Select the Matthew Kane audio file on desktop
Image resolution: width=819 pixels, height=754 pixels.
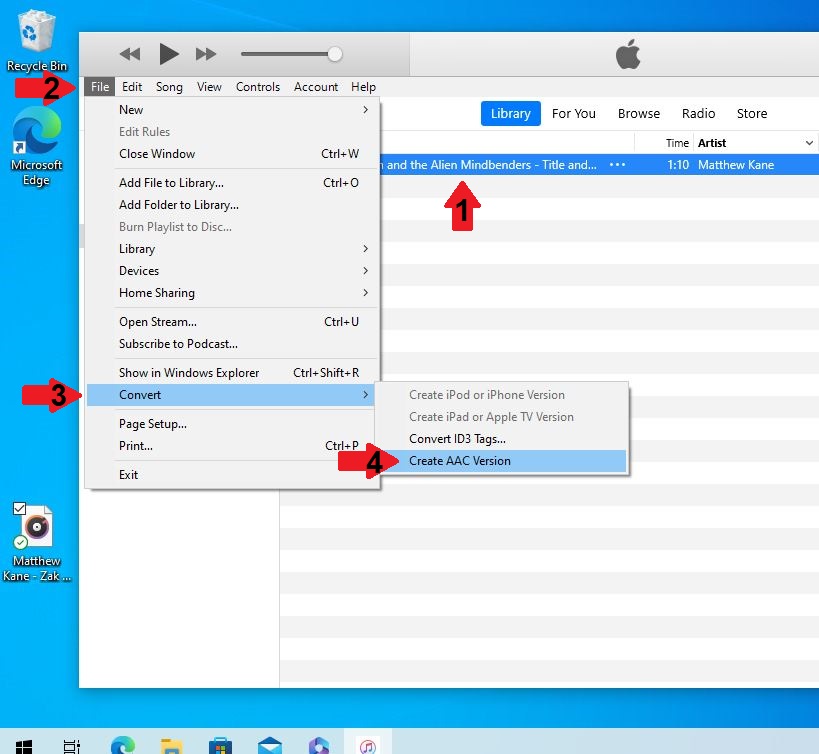(x=37, y=543)
